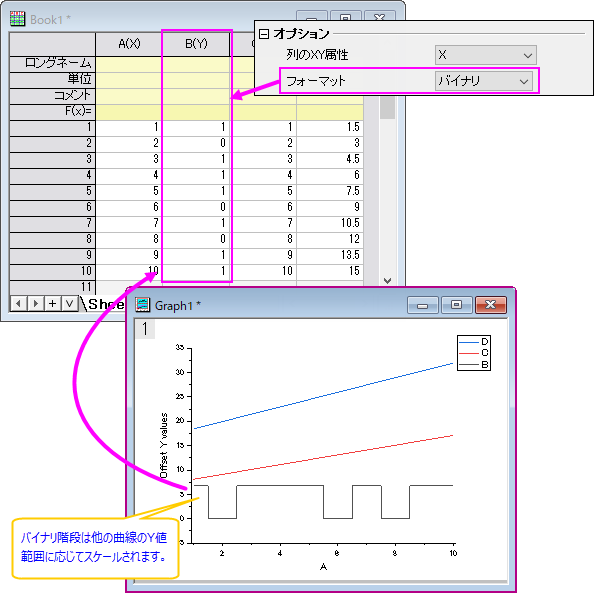Click column B cell in row 2
The height and width of the screenshot is (593, 594).
(x=196, y=144)
